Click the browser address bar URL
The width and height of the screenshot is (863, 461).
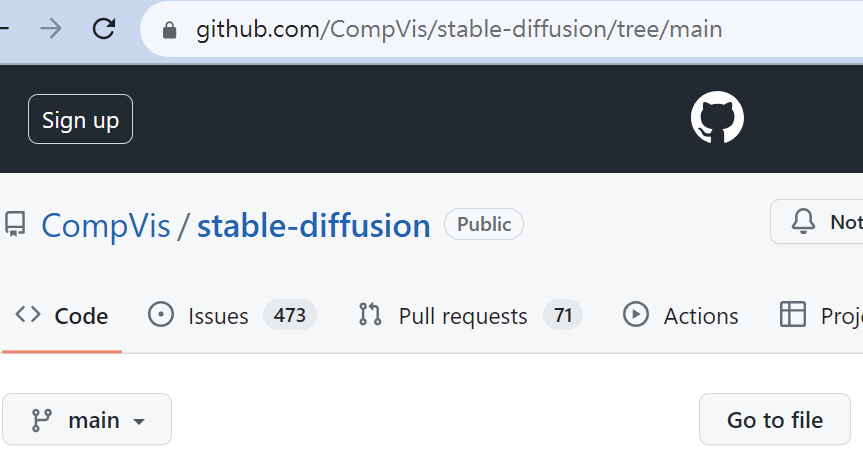458,30
